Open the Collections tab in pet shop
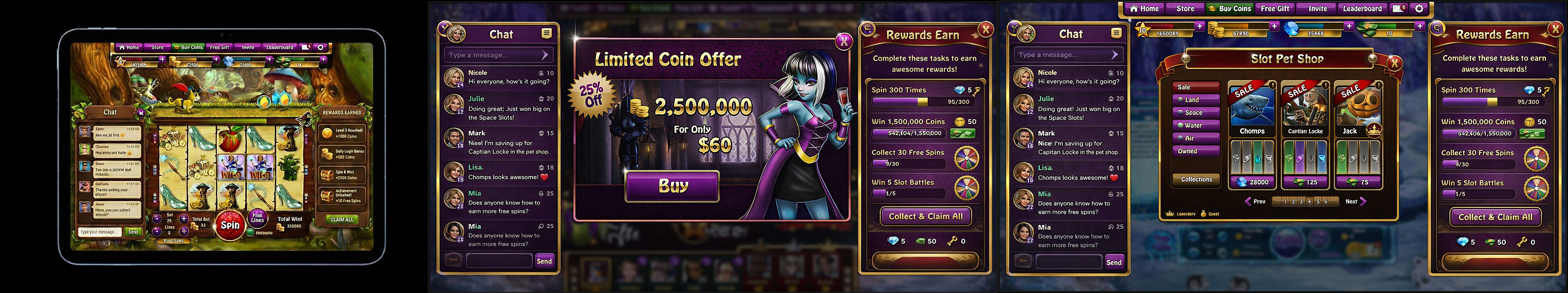Image resolution: width=1568 pixels, height=293 pixels. point(1196,179)
